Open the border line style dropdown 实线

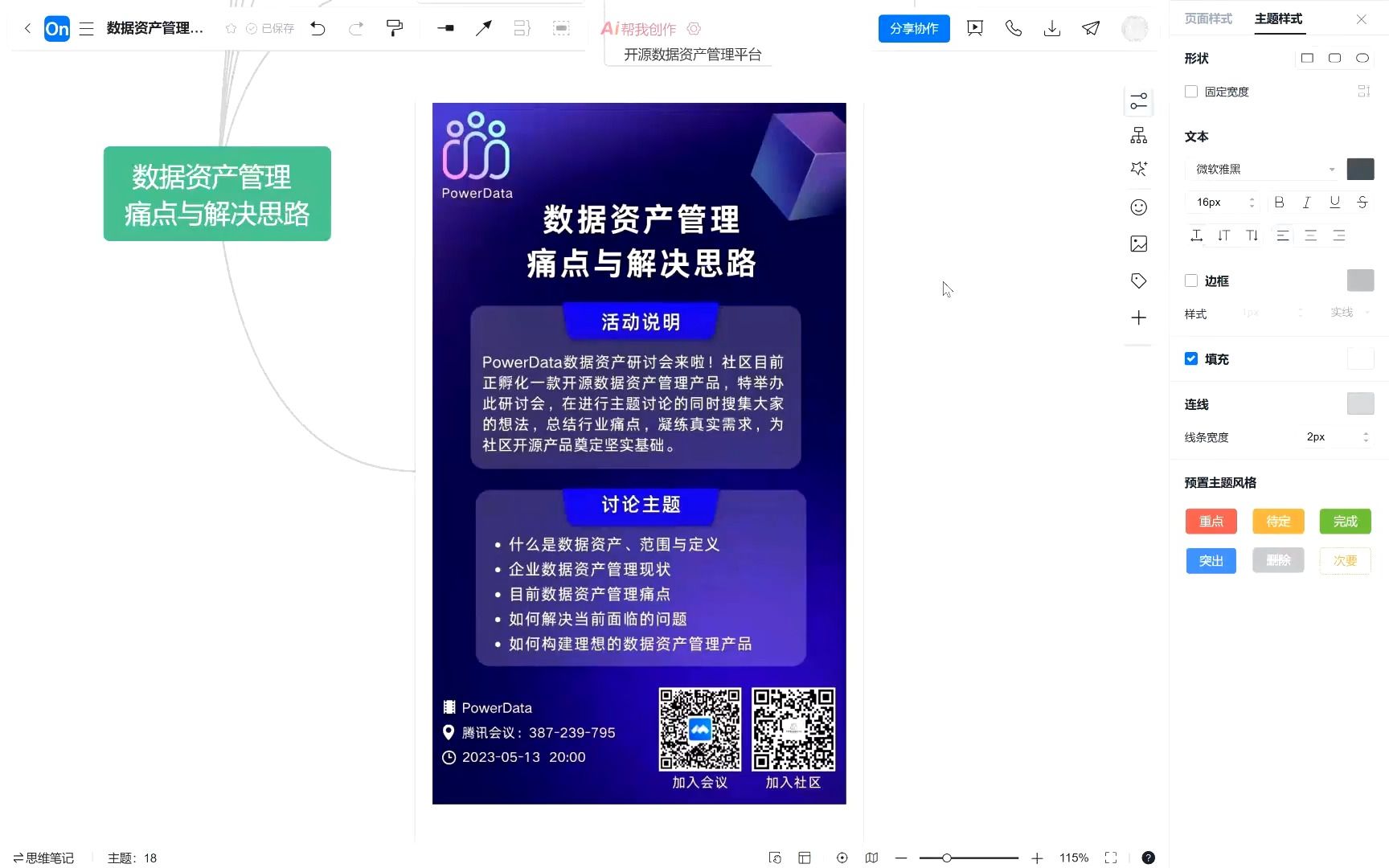[1350, 313]
